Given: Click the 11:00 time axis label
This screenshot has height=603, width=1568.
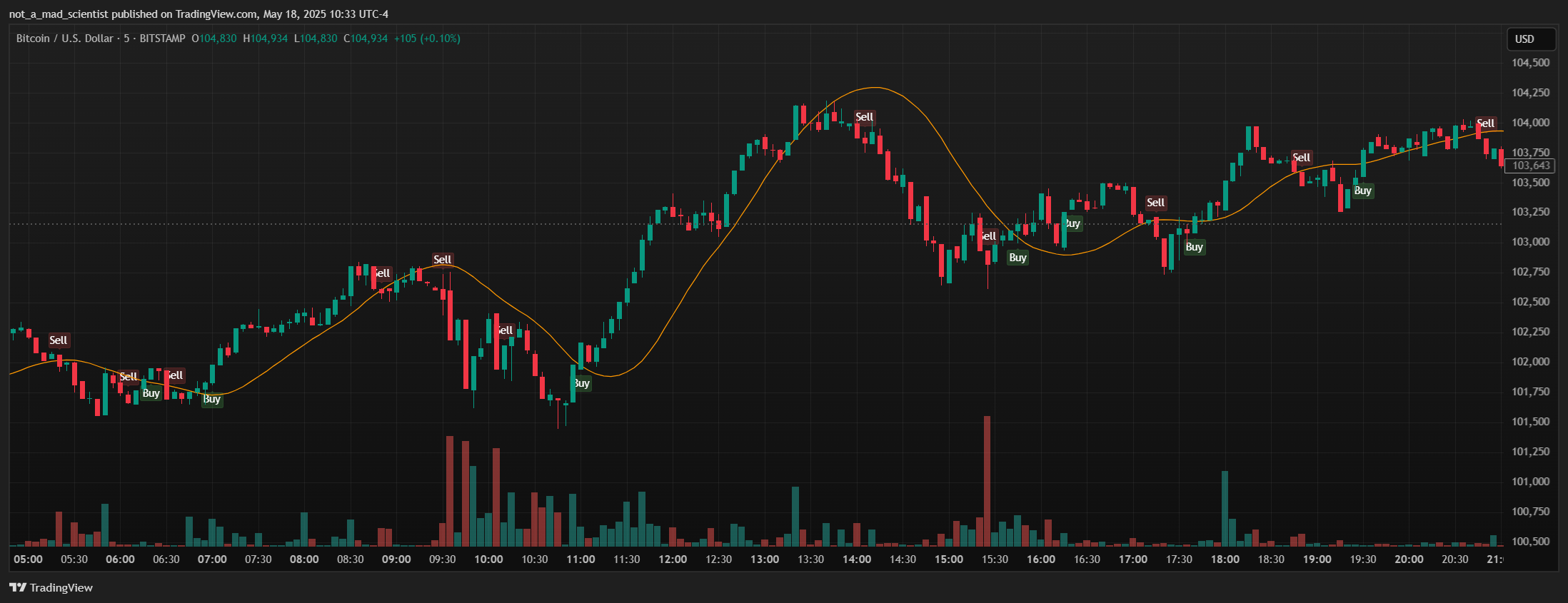Looking at the screenshot, I should pos(581,559).
